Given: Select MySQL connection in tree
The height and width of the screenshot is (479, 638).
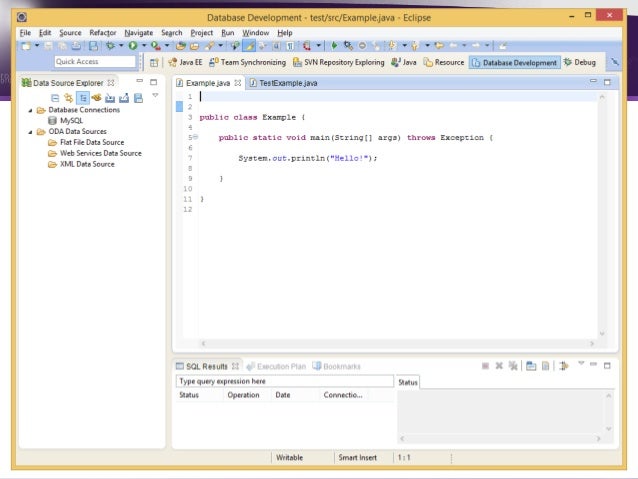Looking at the screenshot, I should point(72,120).
